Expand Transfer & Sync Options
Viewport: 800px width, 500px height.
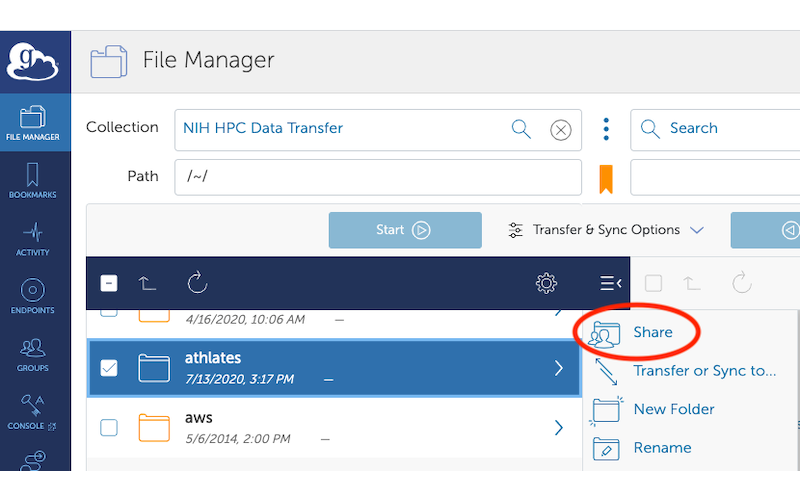tap(606, 230)
